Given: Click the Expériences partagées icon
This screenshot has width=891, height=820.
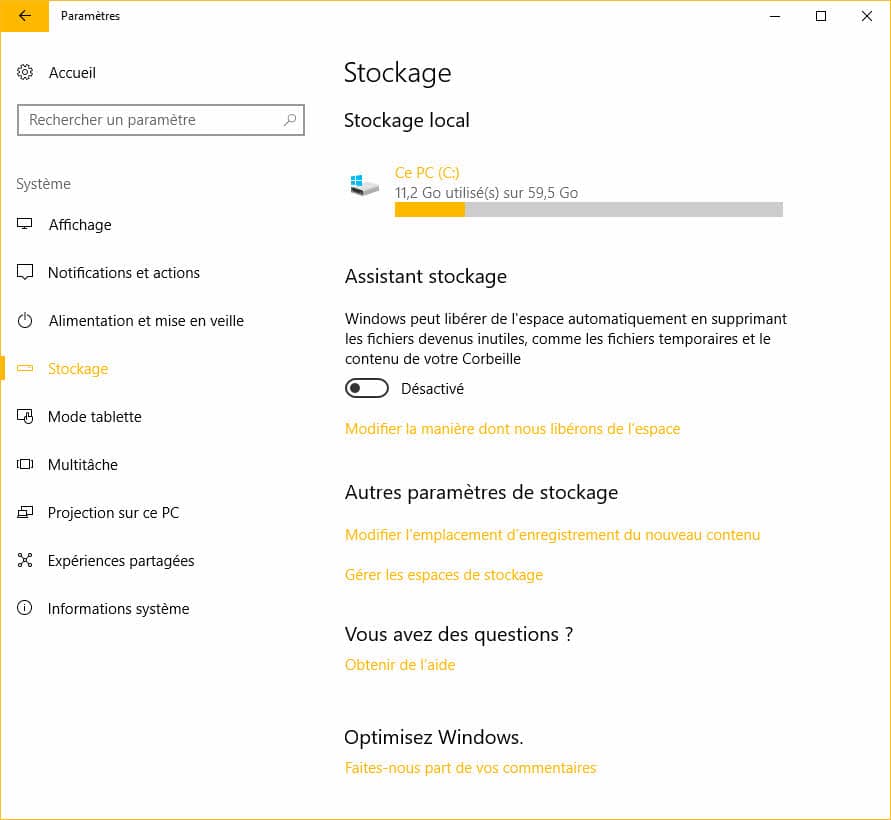Looking at the screenshot, I should click(x=25, y=561).
